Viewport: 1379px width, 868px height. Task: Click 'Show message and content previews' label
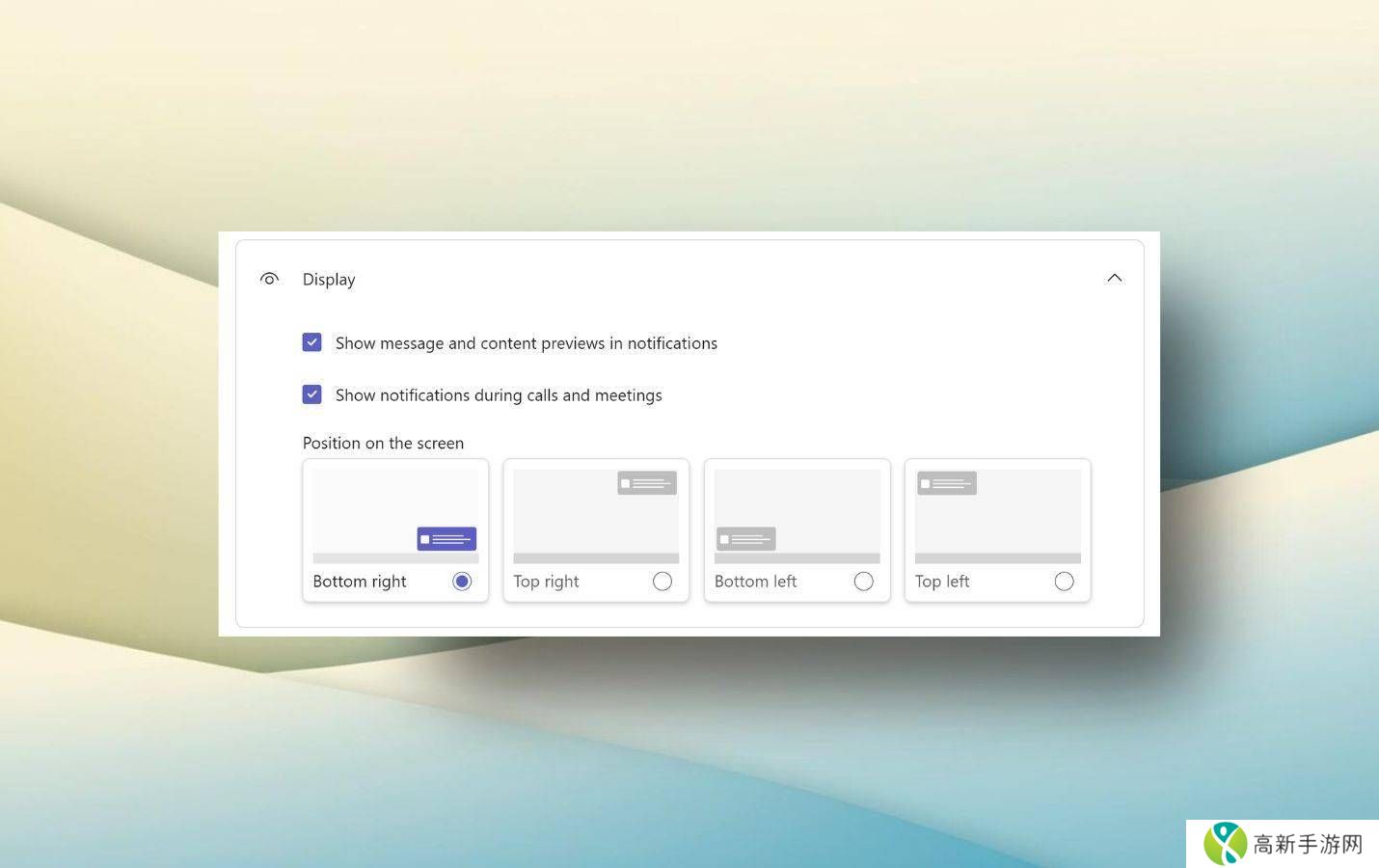point(526,343)
